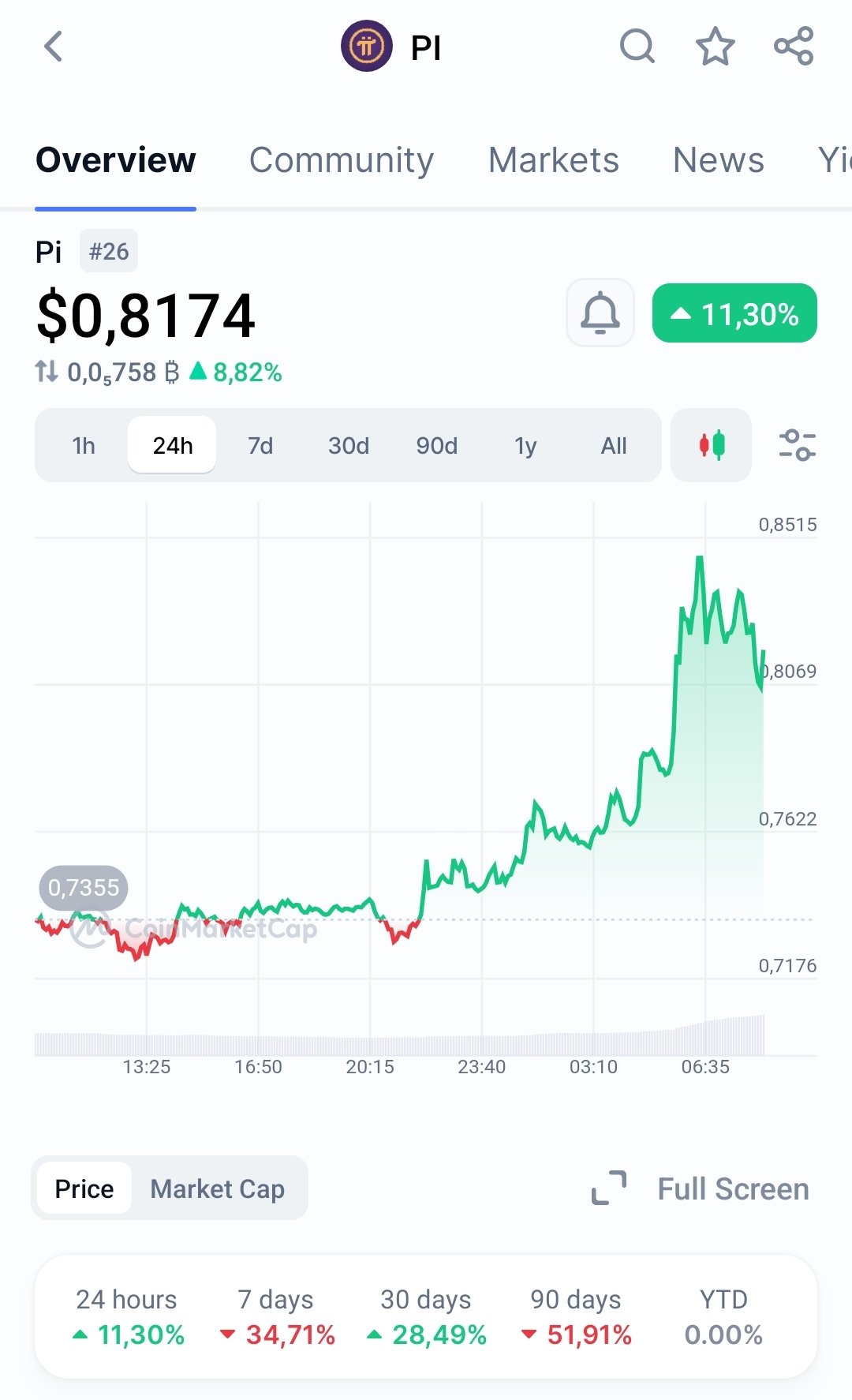Tap the Full Screen expand icon

(609, 1188)
